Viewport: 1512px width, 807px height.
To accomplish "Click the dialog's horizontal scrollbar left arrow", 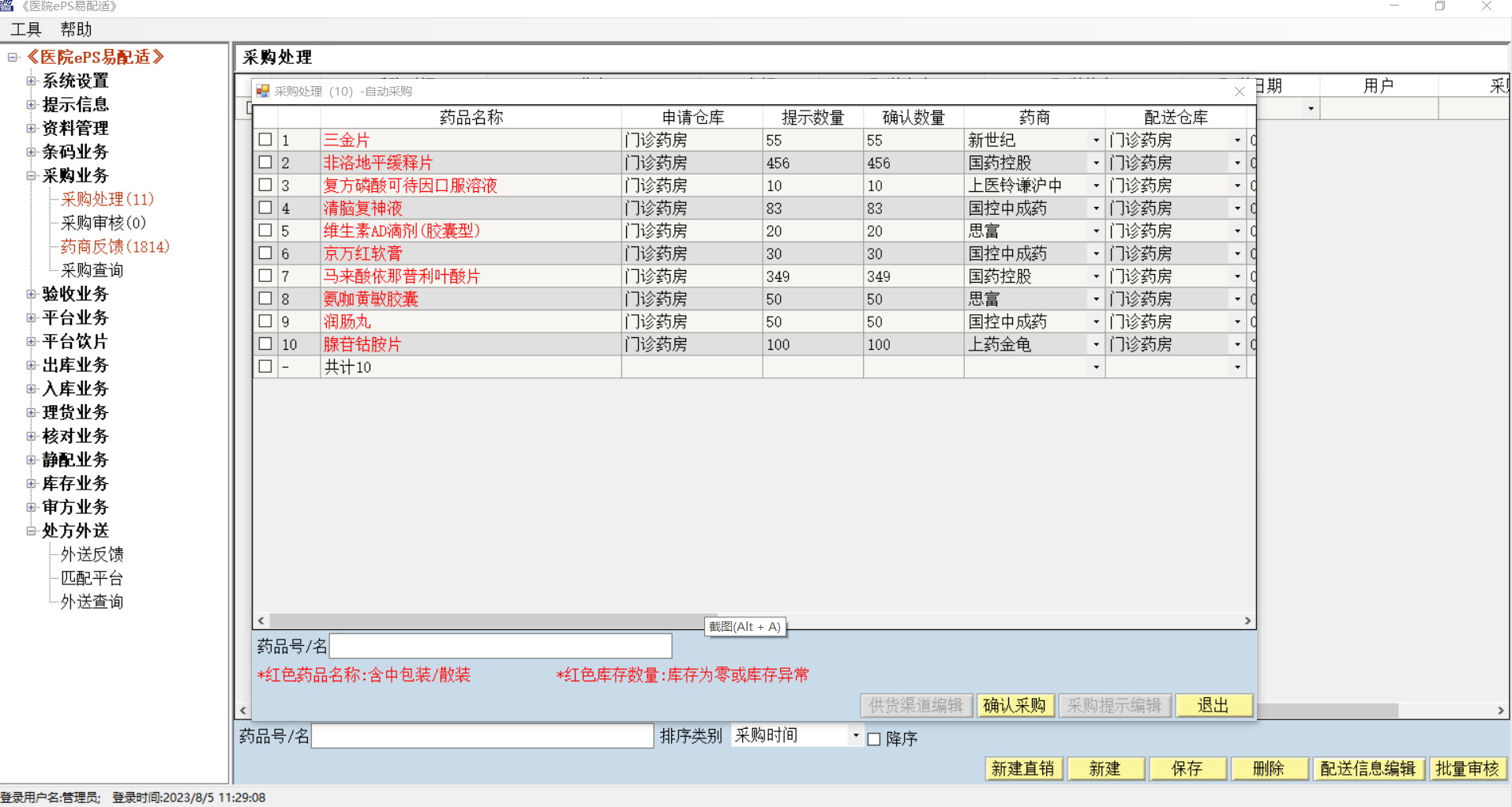I will click(x=261, y=621).
